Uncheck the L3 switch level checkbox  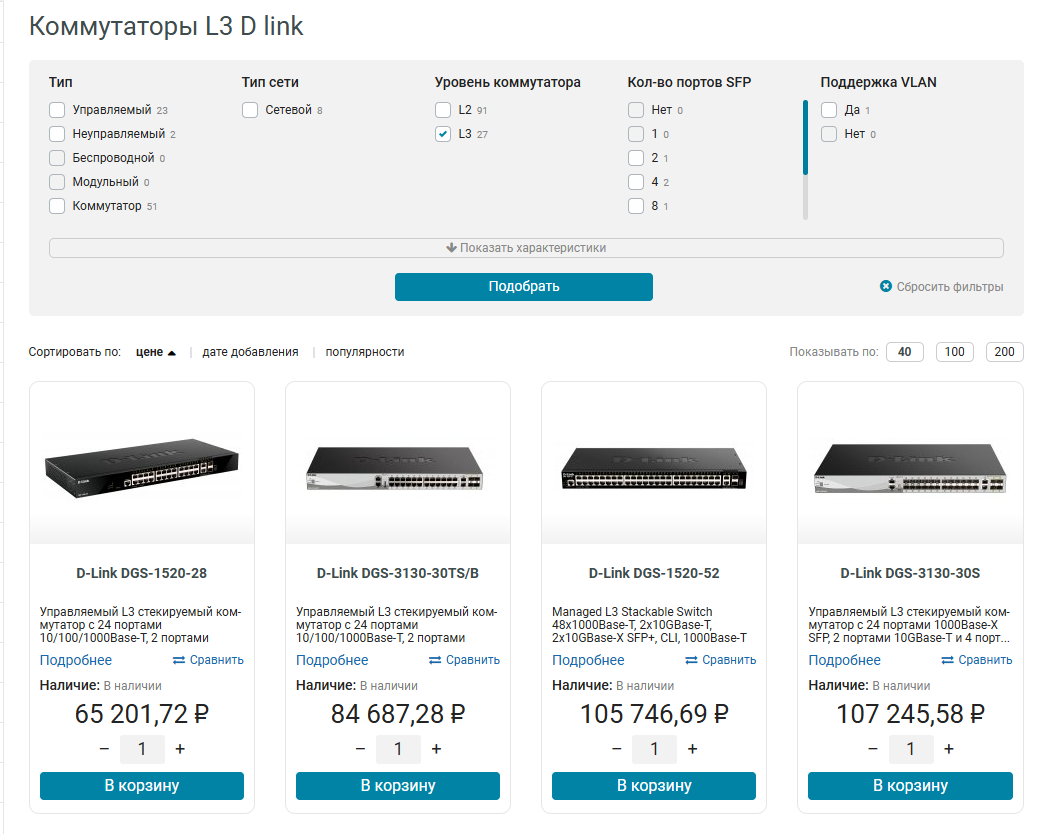pyautogui.click(x=443, y=134)
